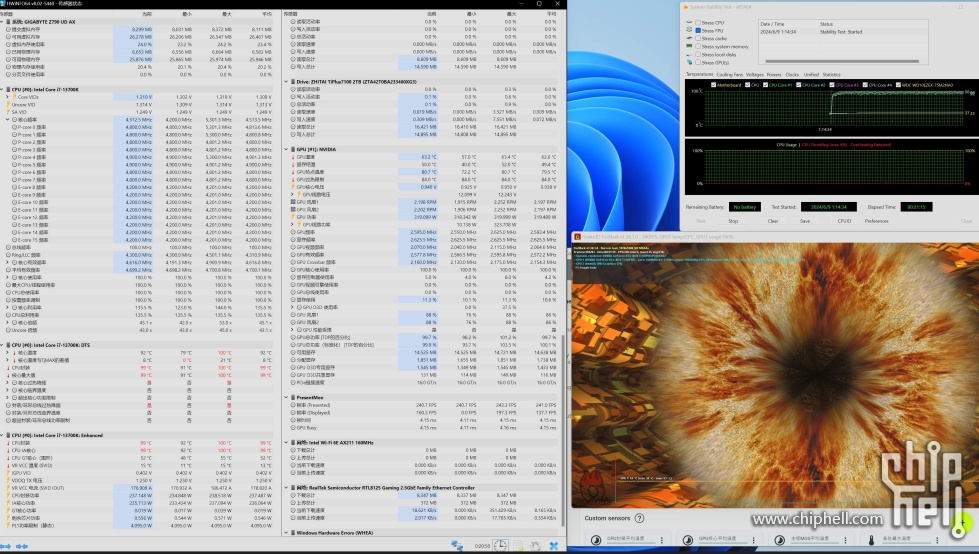Screen dimensions: 979x554
Task: Collapse the GPU [#1] NVIDIA group
Action: click(287, 150)
